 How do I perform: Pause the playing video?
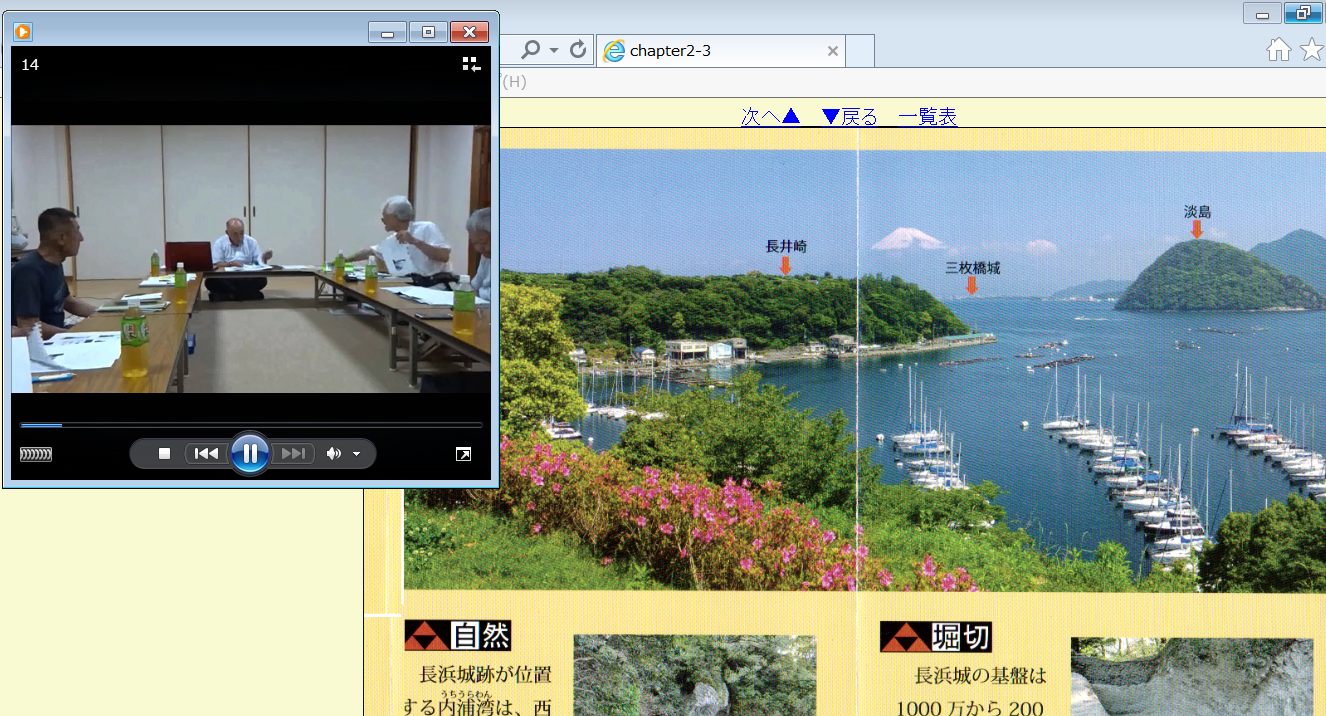249,454
